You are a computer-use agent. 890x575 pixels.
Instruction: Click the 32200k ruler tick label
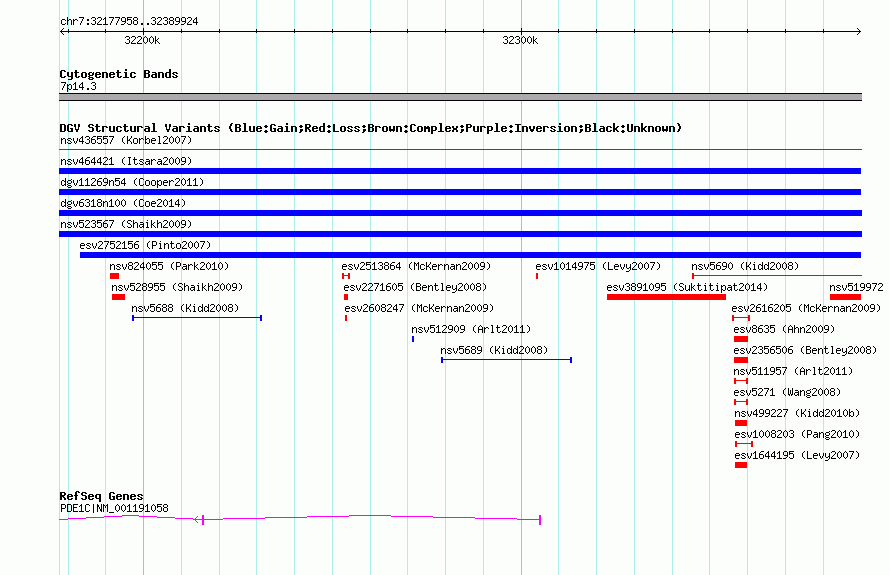[x=142, y=40]
